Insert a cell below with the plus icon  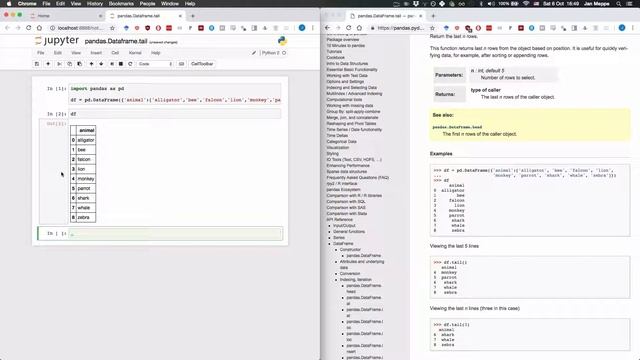(48, 64)
